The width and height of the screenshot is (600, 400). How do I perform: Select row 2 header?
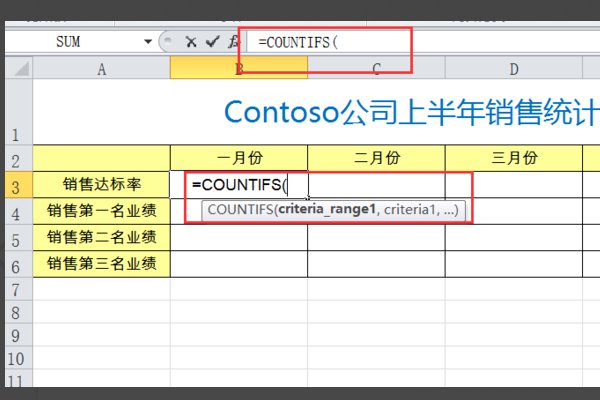[19, 158]
